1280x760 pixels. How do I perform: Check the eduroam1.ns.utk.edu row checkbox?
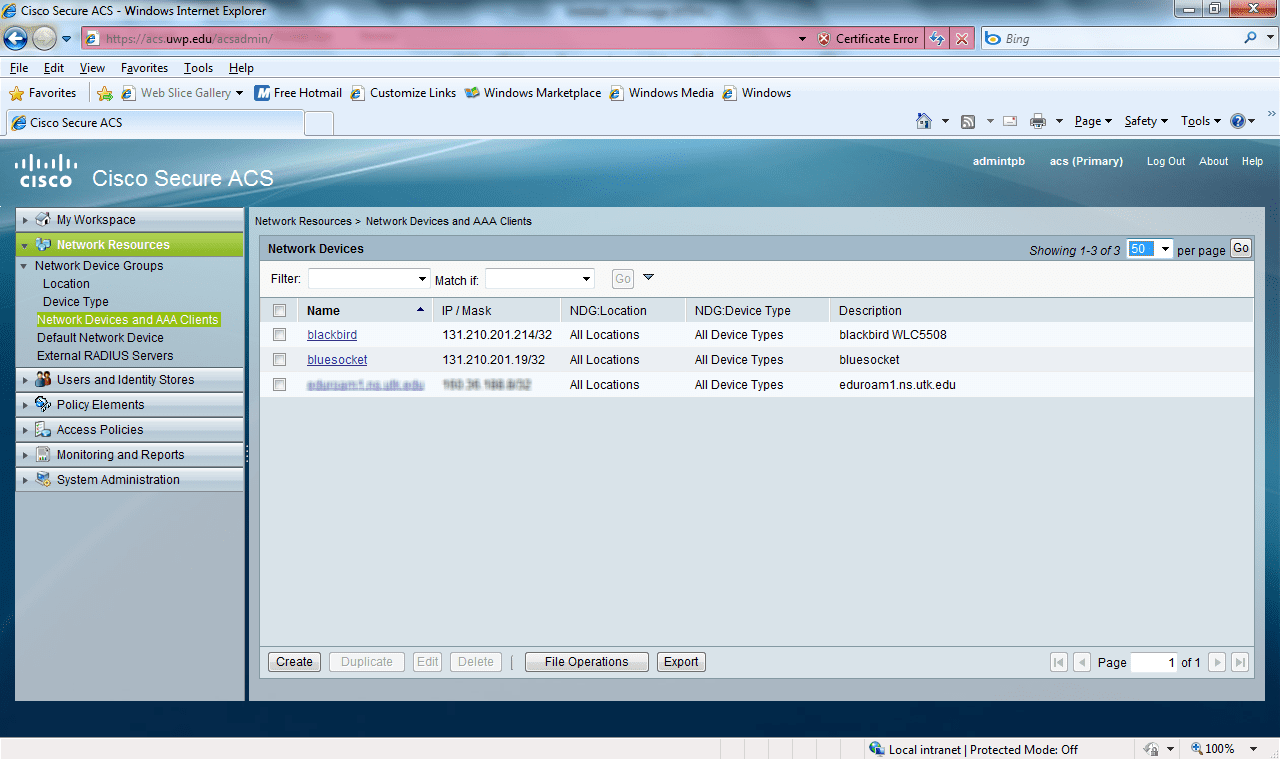click(x=280, y=385)
